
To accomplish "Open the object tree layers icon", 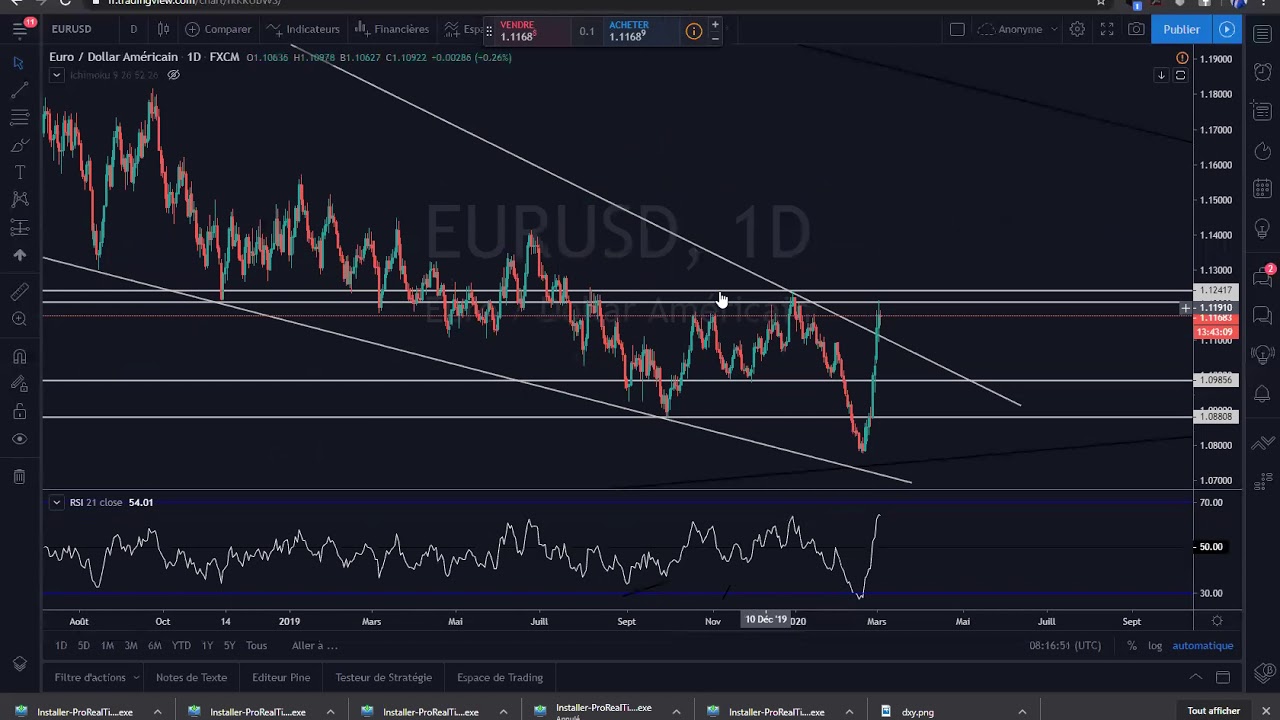I will coord(19,664).
